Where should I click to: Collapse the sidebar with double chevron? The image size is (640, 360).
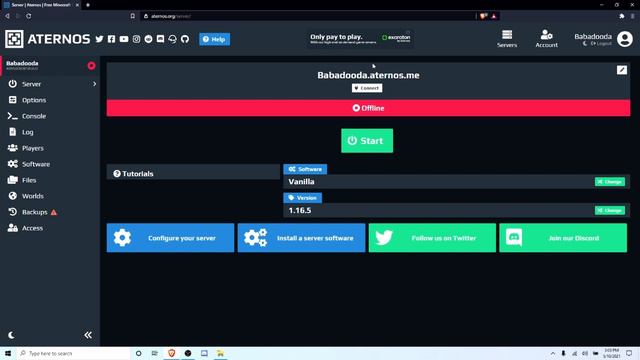pyautogui.click(x=88, y=335)
